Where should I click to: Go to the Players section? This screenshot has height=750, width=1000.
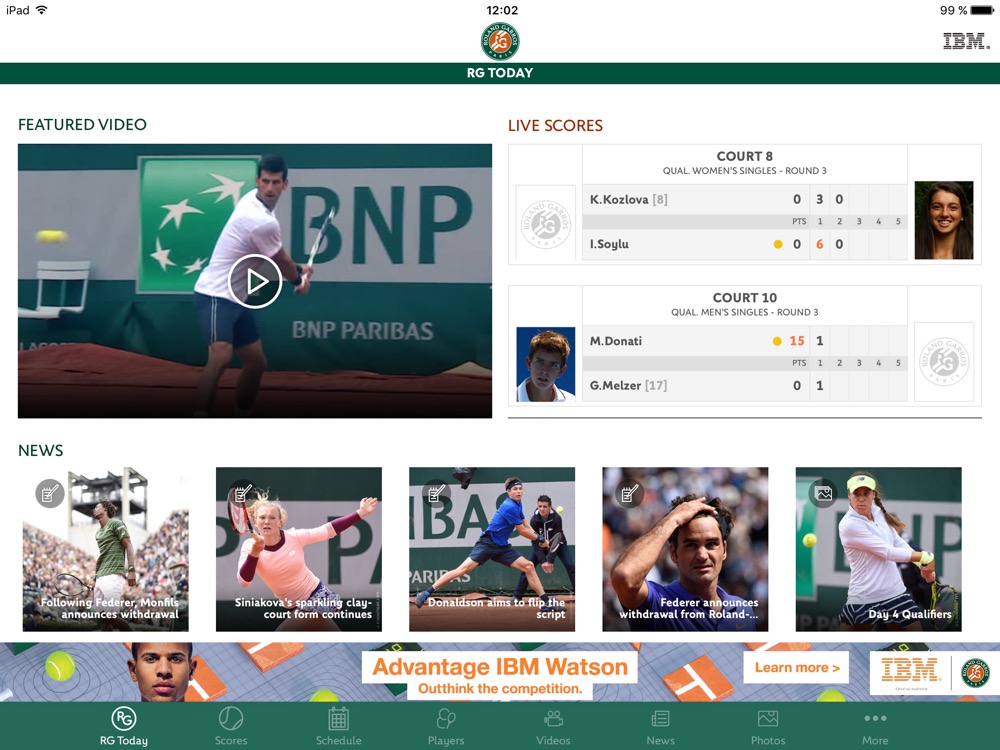446,719
